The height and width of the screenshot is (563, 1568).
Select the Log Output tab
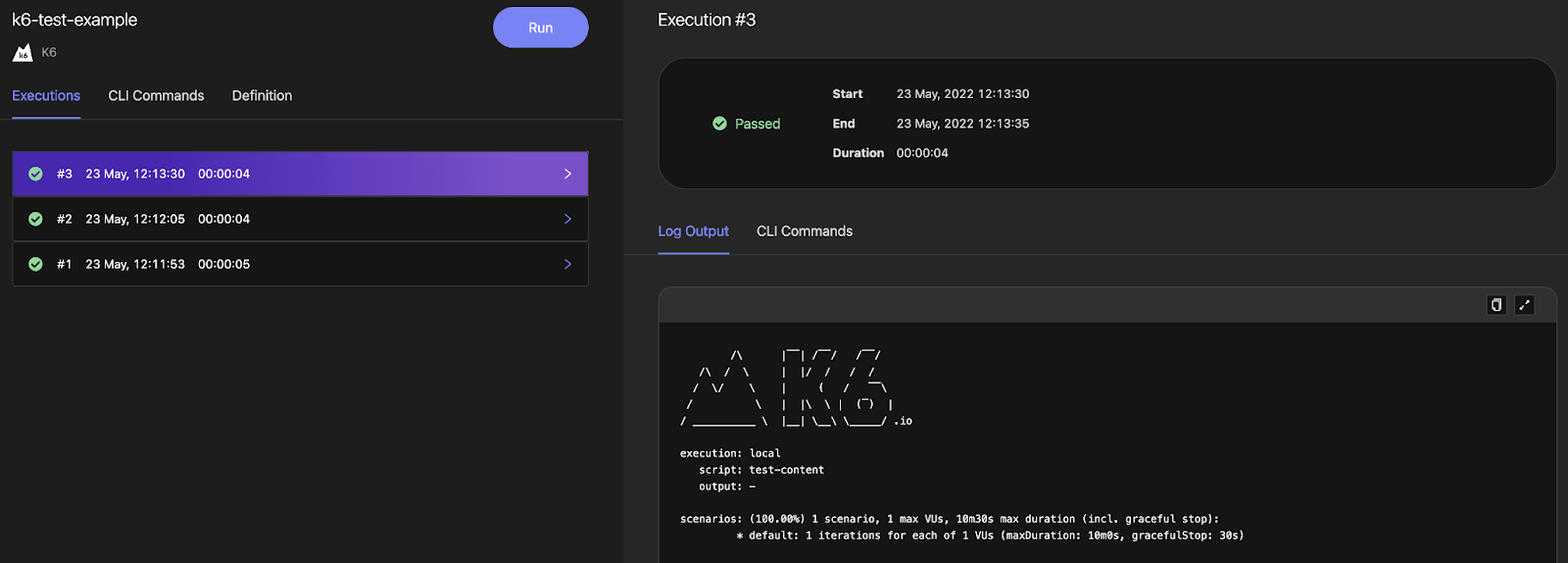[693, 231]
